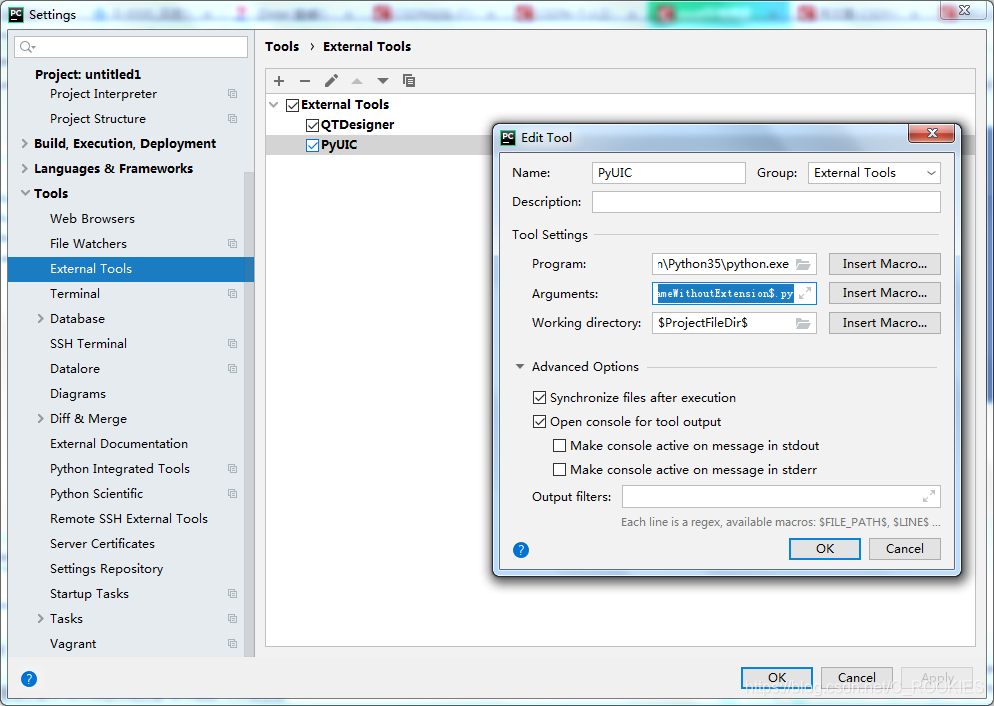The width and height of the screenshot is (994, 706).
Task: Click the settings search box
Action: pyautogui.click(x=131, y=47)
